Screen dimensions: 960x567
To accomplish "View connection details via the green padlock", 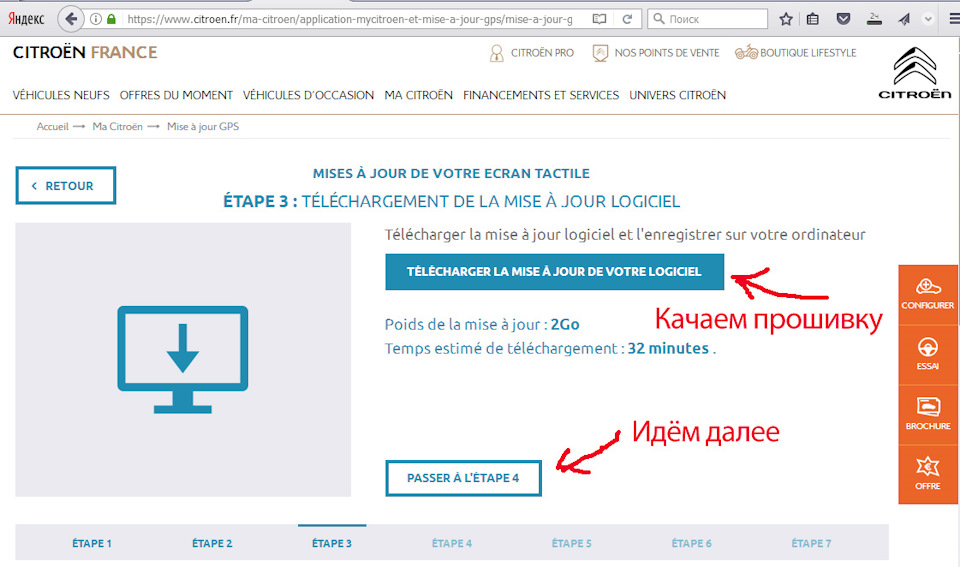I will (x=111, y=19).
